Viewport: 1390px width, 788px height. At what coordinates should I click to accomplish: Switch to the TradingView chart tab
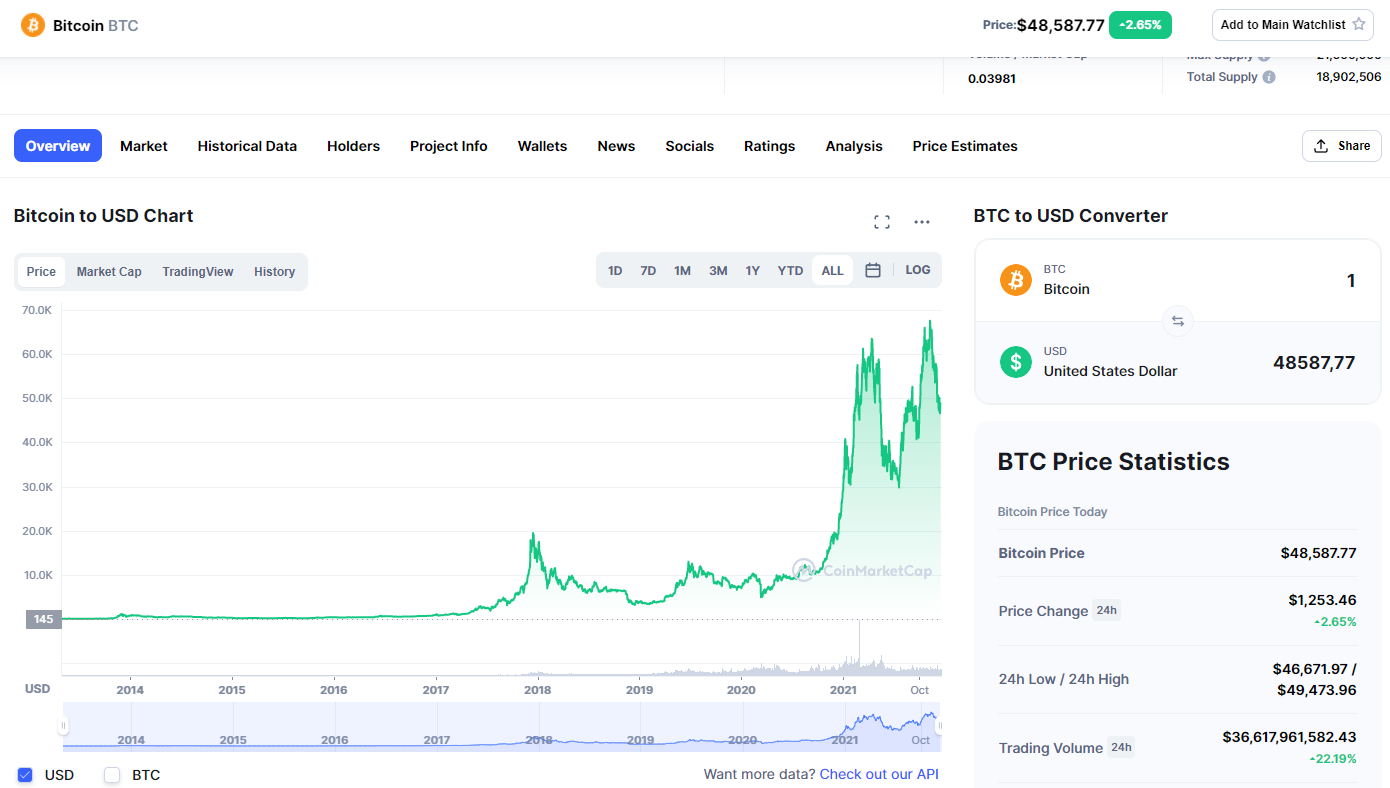[198, 272]
